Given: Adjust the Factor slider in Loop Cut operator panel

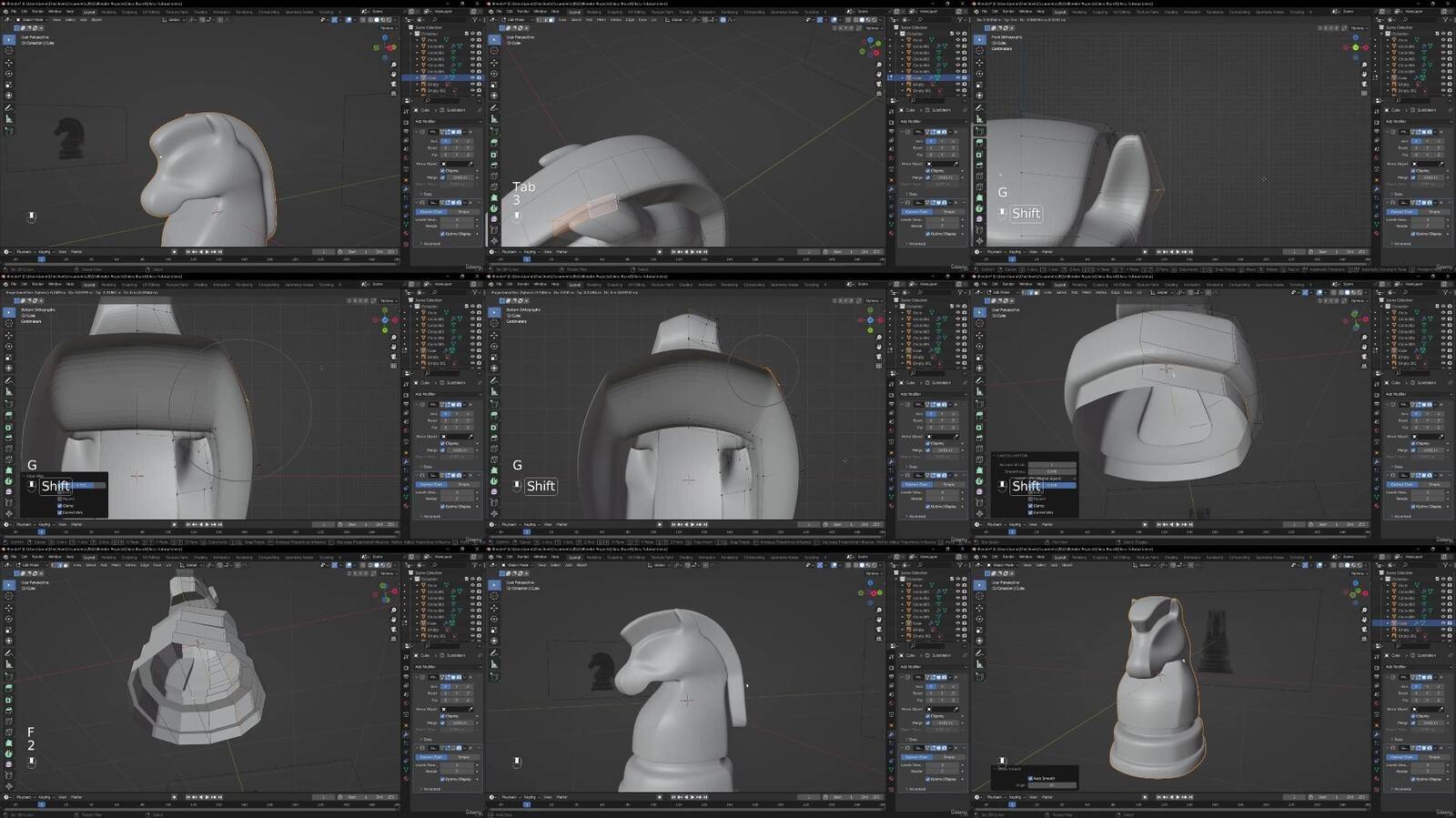Looking at the screenshot, I should point(1052,485).
